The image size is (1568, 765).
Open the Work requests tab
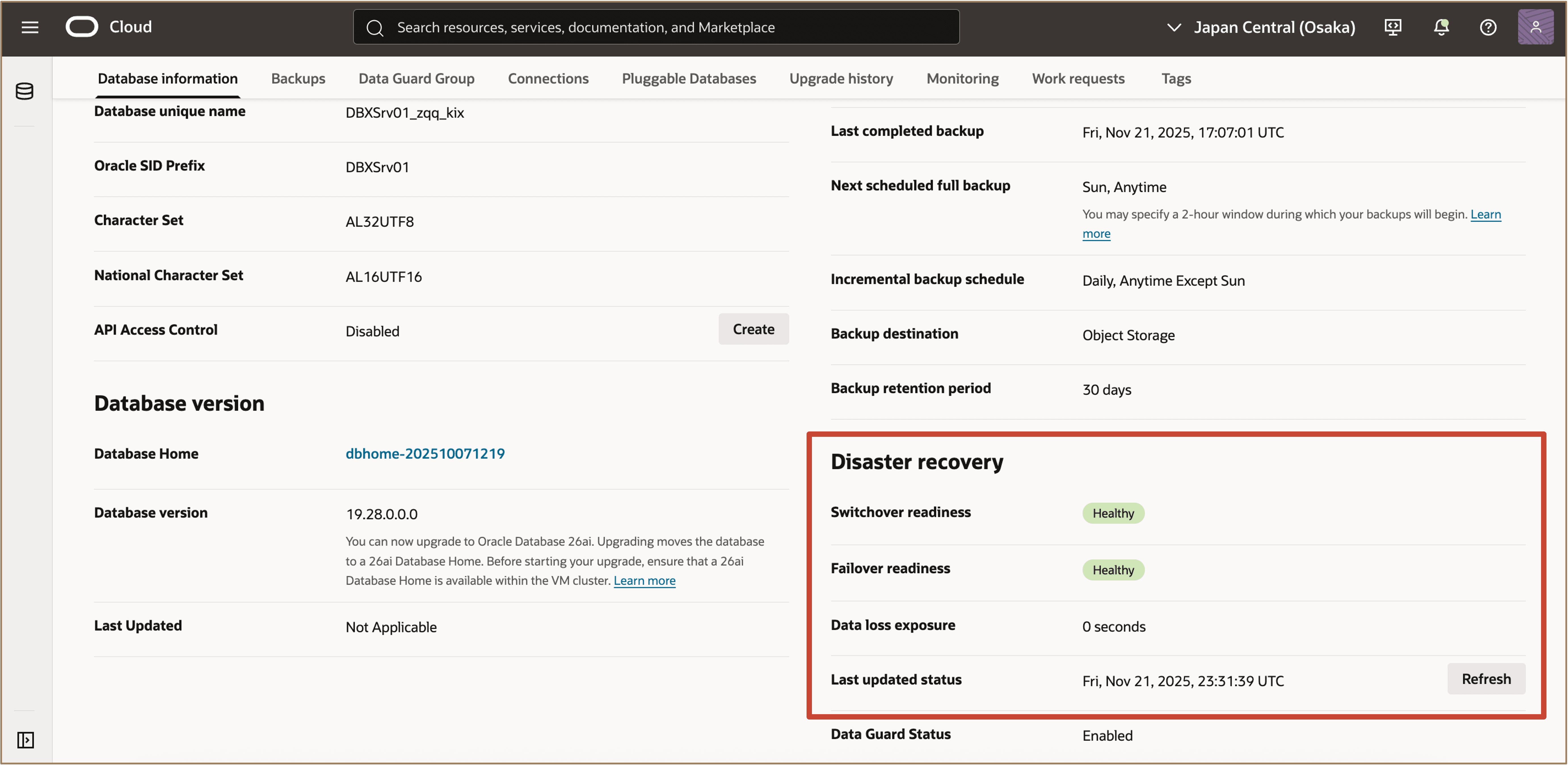click(x=1078, y=79)
